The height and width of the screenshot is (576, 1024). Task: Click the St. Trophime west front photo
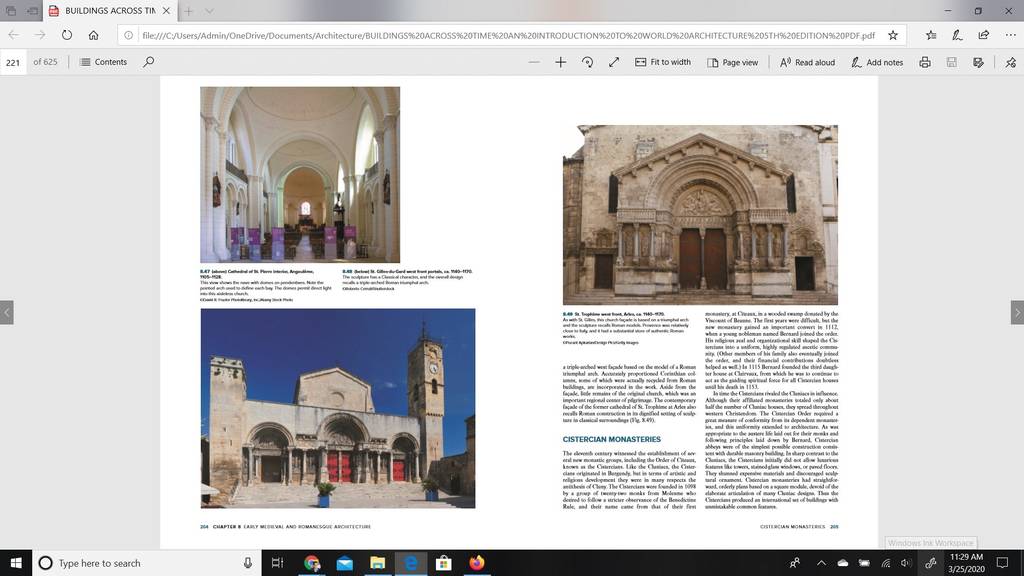pyautogui.click(x=700, y=215)
